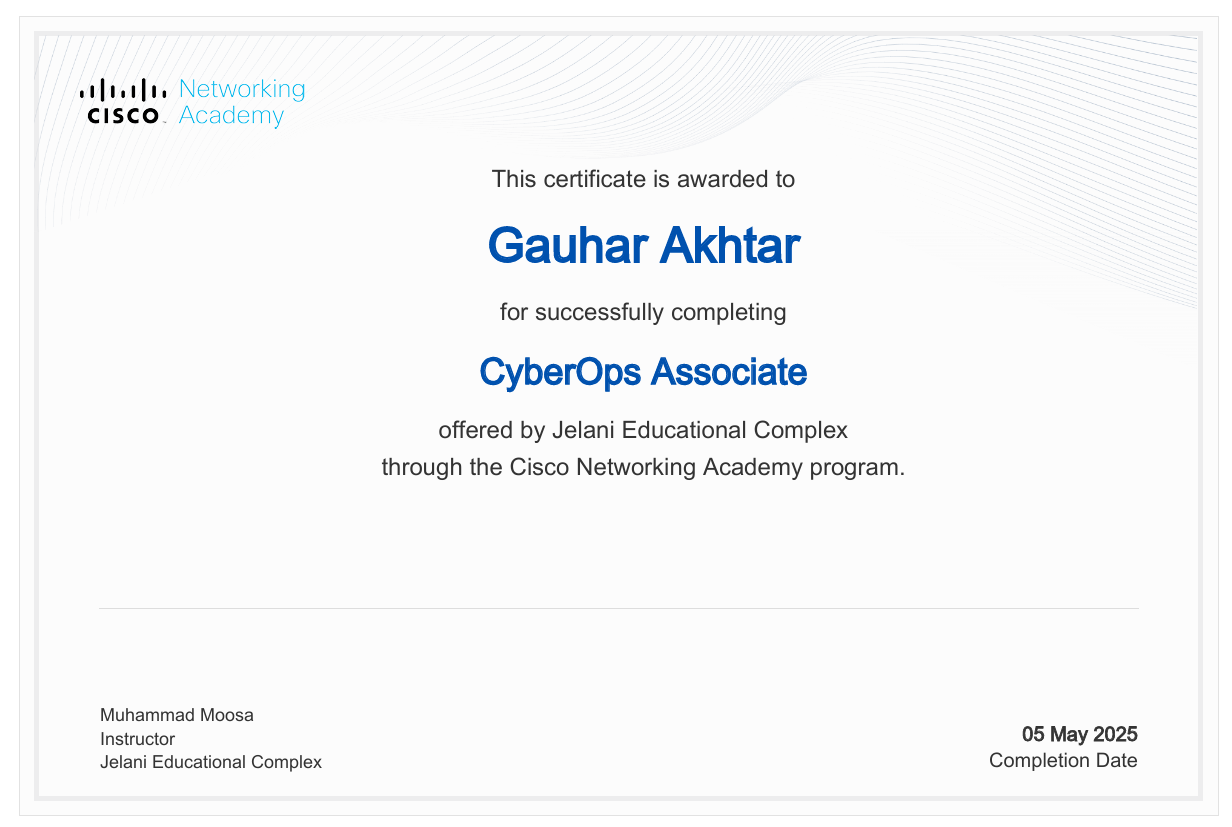Select the 'for successfully completing' line
The width and height of the screenshot is (1232, 827).
click(643, 312)
